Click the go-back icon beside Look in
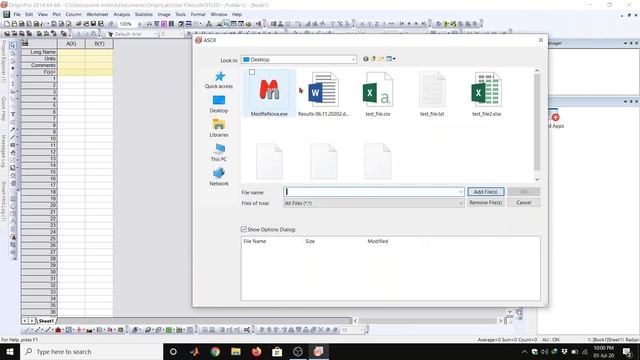The width and height of the screenshot is (640, 360). click(x=366, y=59)
